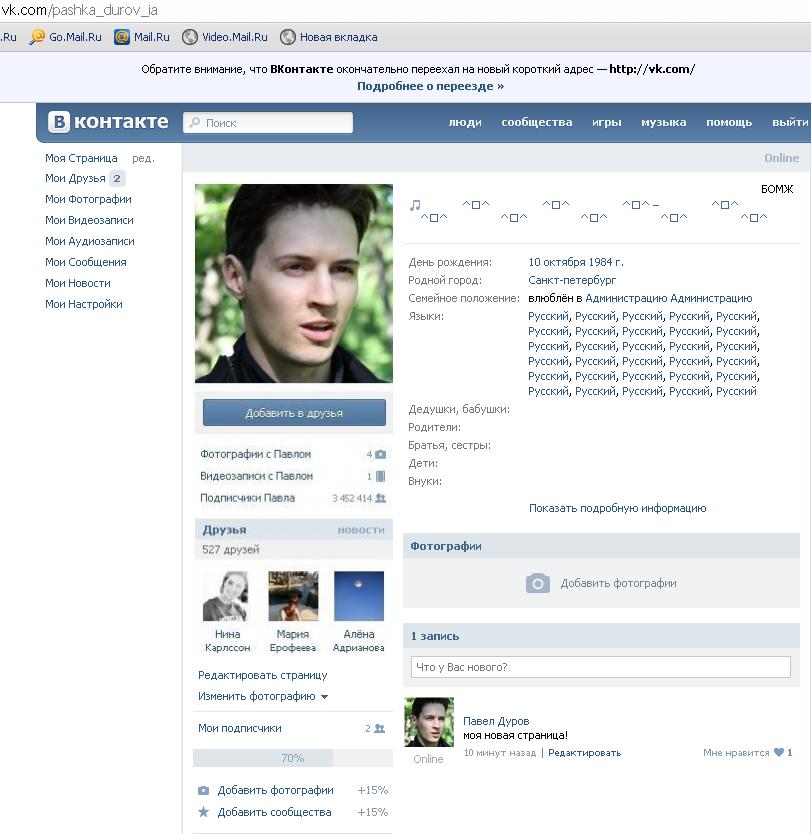Viewport: 811px width, 834px height.
Task: Open the 527 друзей friends list
Action: tap(231, 549)
